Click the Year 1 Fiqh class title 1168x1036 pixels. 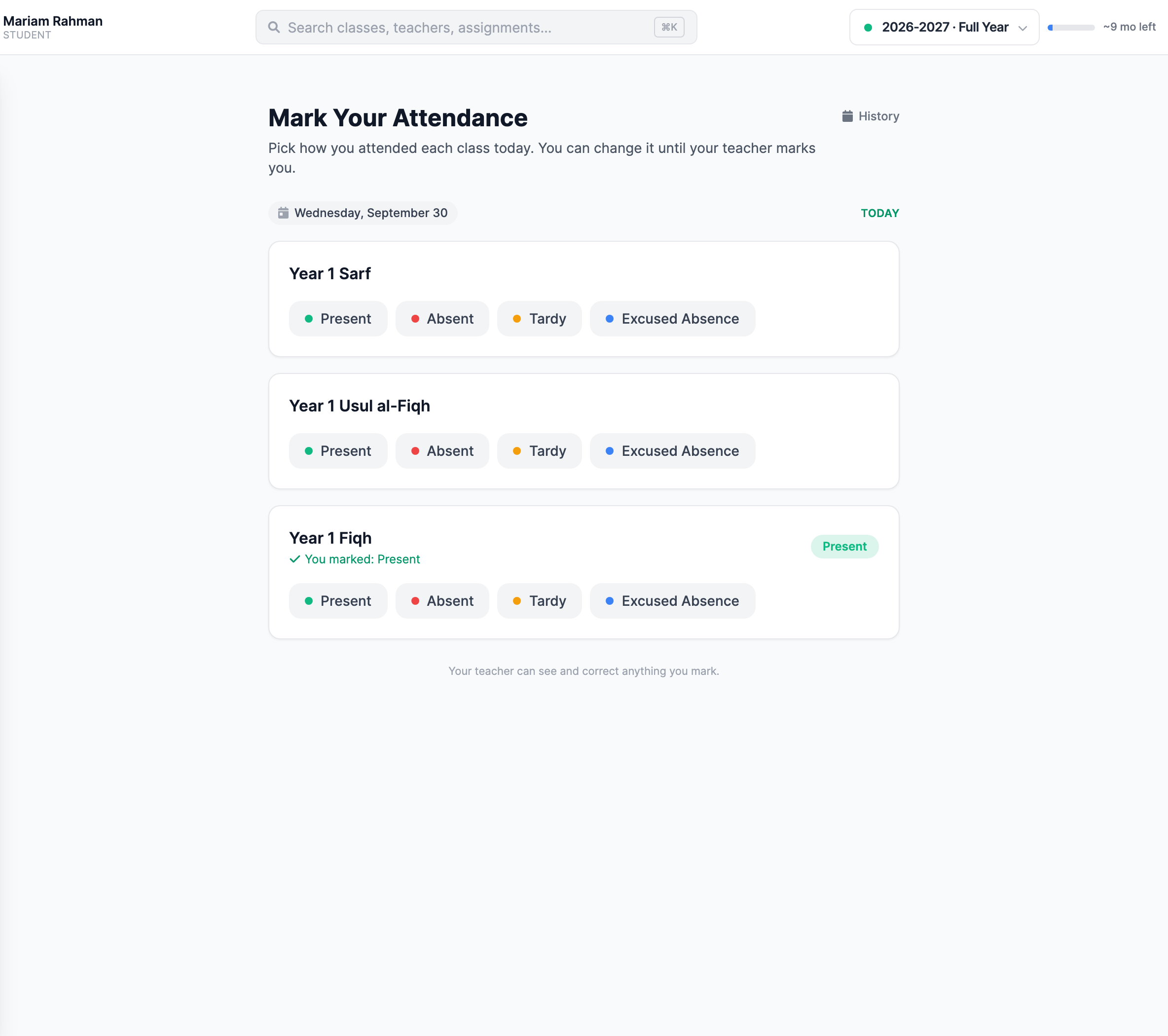point(330,538)
